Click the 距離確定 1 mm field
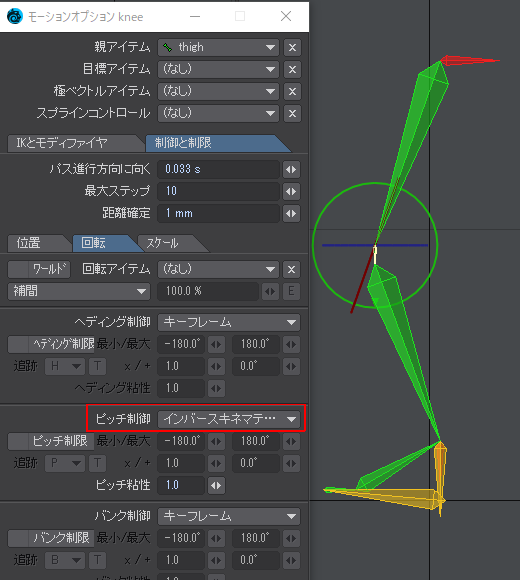 point(218,213)
